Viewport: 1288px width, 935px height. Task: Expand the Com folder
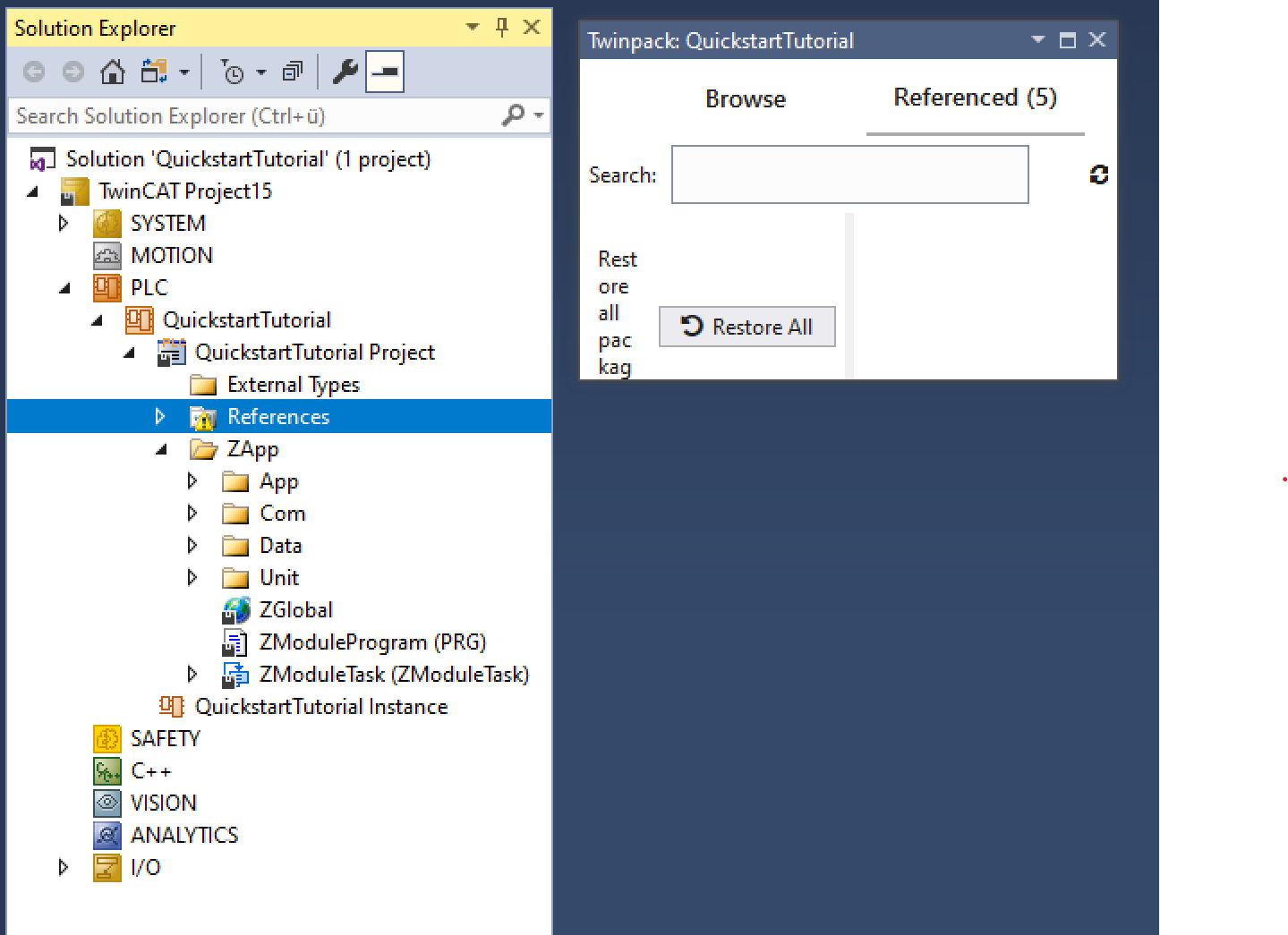192,513
